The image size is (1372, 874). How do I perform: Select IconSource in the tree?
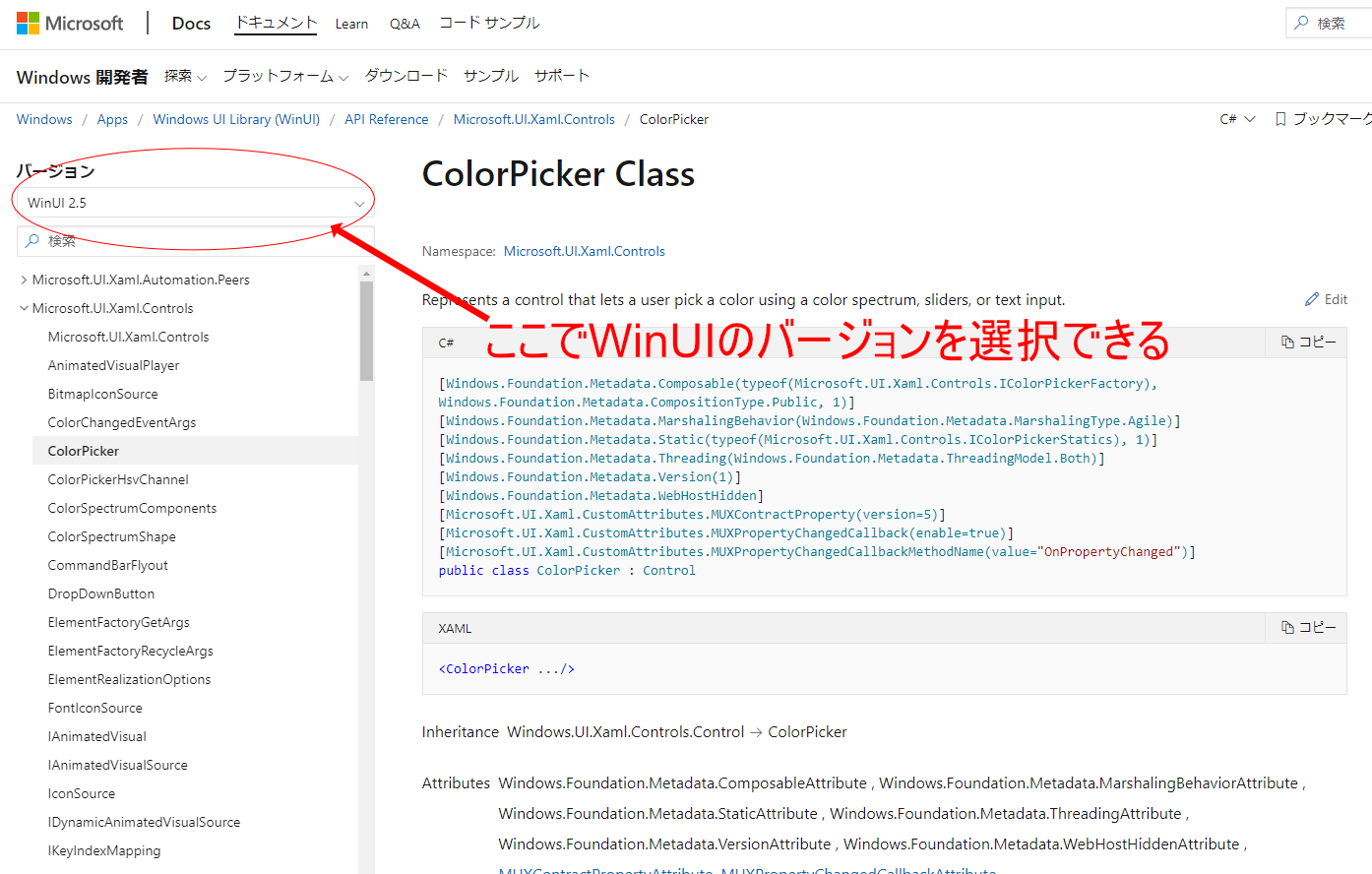click(x=82, y=793)
